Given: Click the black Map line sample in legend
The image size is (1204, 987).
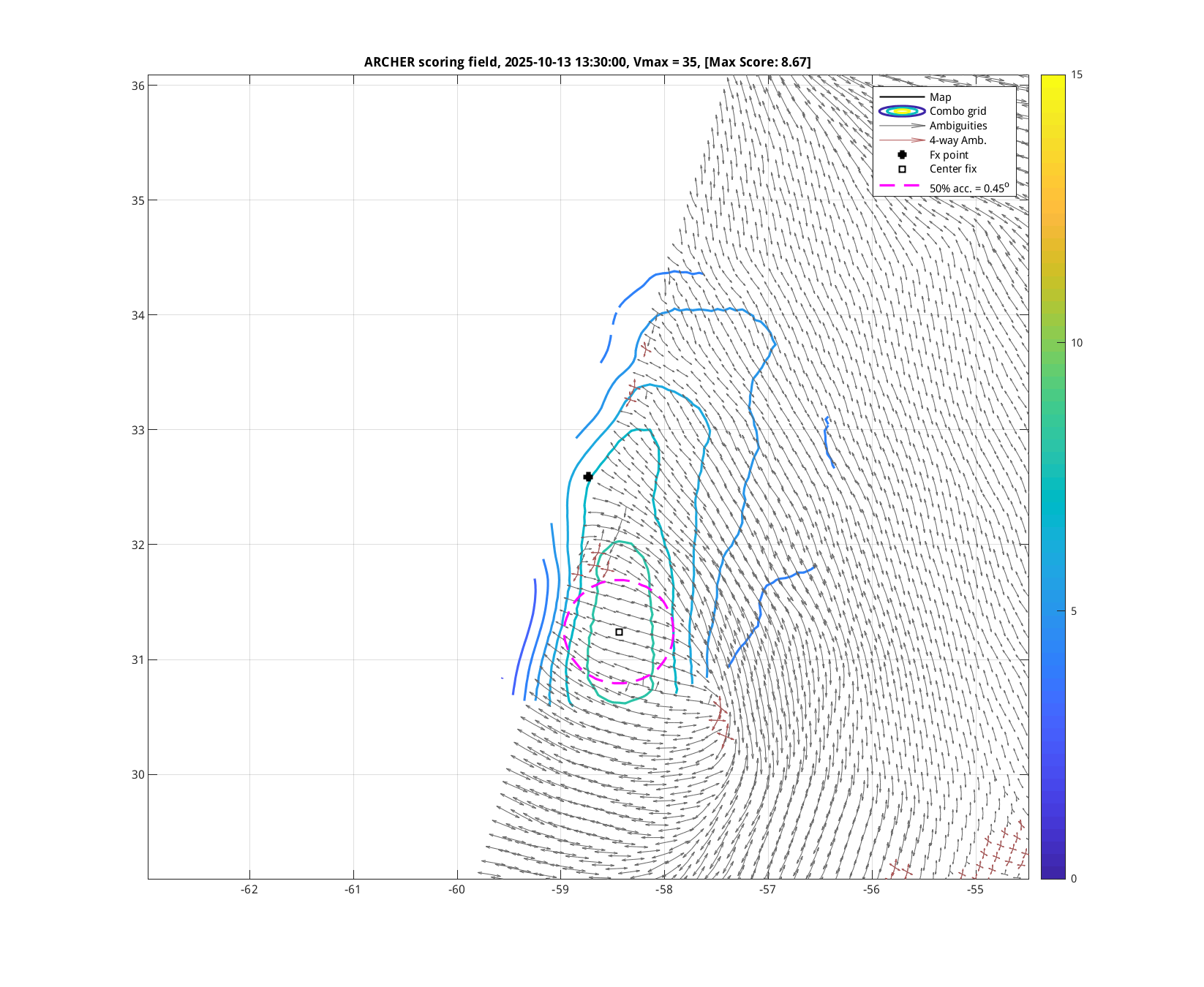Looking at the screenshot, I should 902,97.
